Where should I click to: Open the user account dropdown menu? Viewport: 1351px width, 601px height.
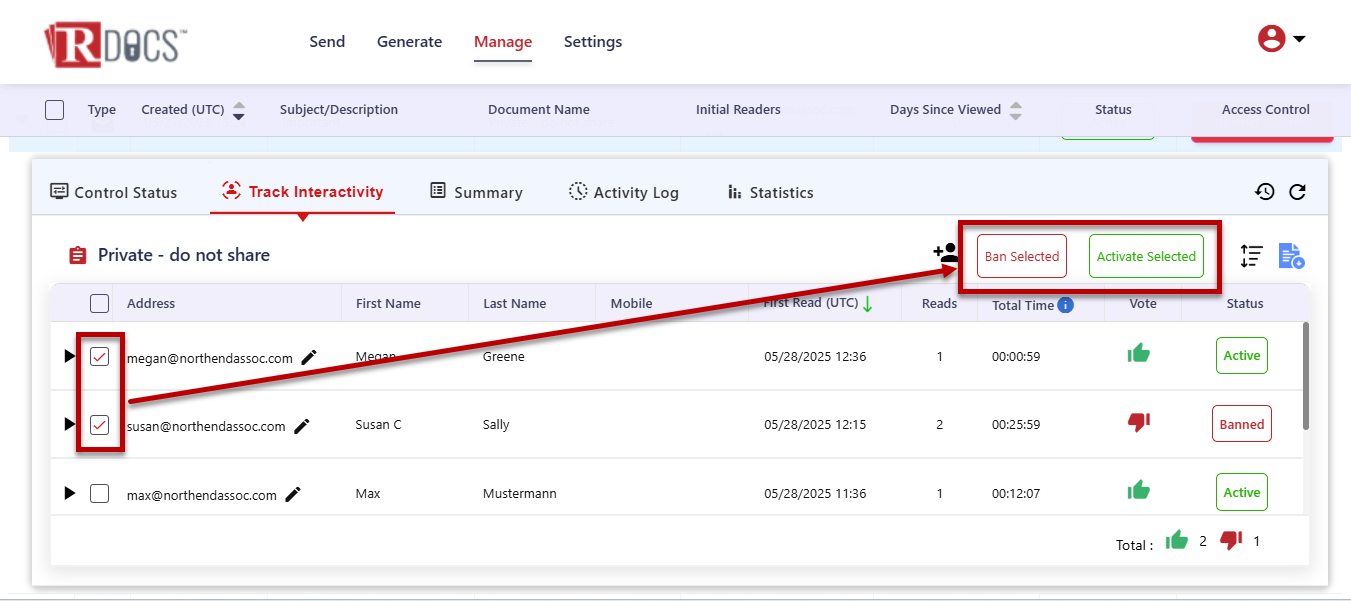click(1282, 39)
